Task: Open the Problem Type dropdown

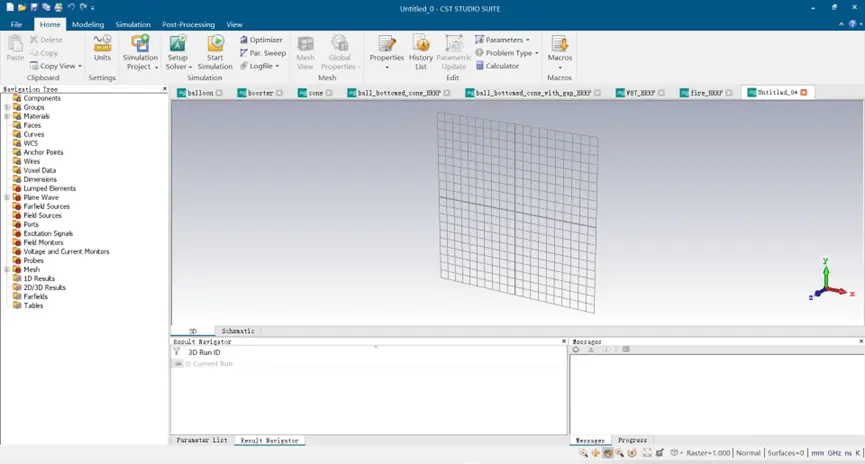Action: click(x=506, y=53)
